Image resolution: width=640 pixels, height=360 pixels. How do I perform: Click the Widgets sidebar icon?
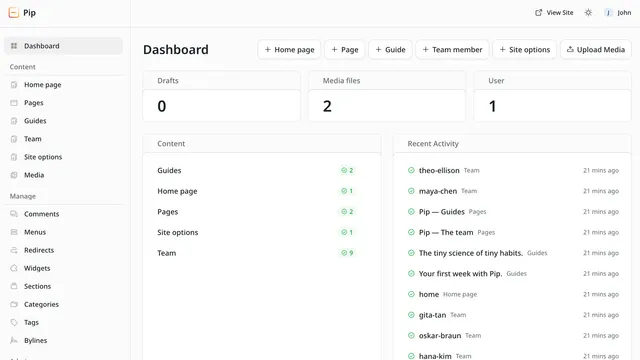[14, 268]
